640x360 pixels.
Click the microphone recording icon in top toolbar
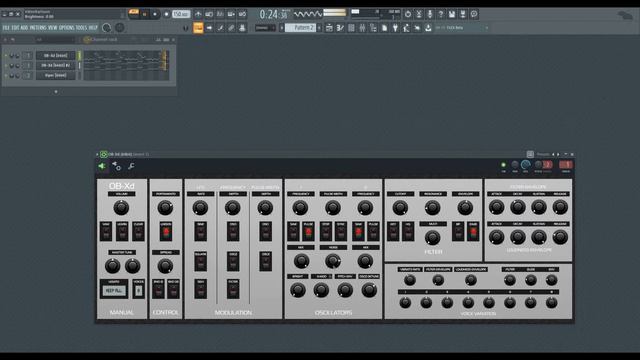click(429, 14)
